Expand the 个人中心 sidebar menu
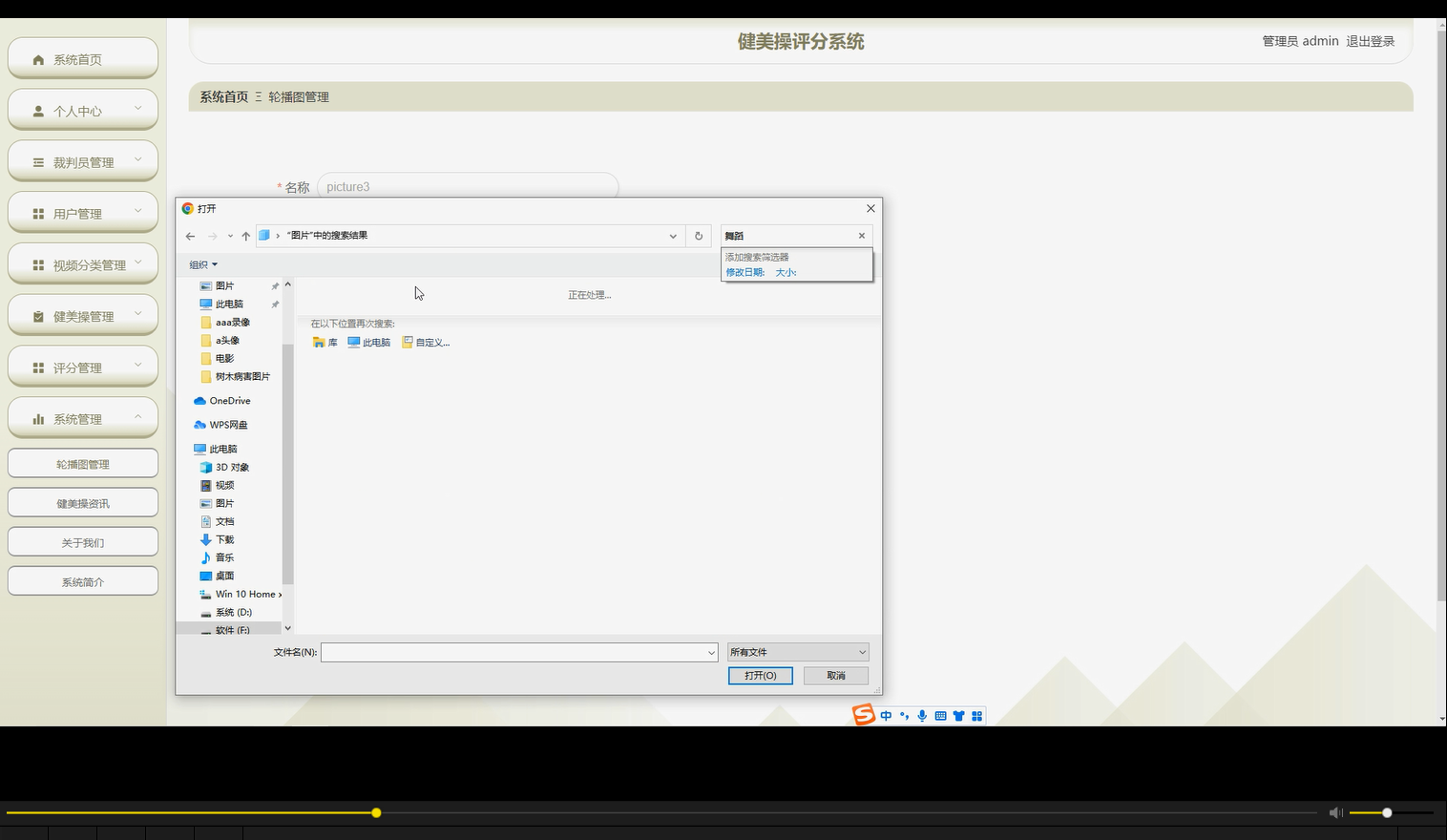1447x840 pixels. click(82, 110)
